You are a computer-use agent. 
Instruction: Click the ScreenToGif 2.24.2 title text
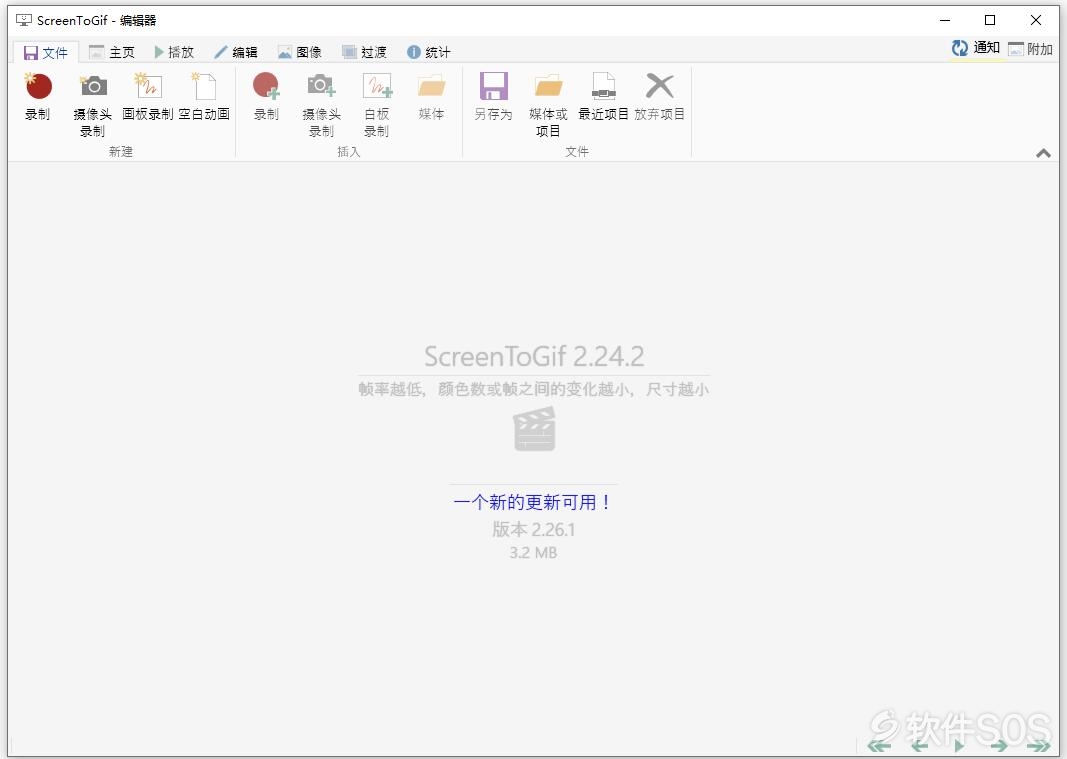pos(534,356)
